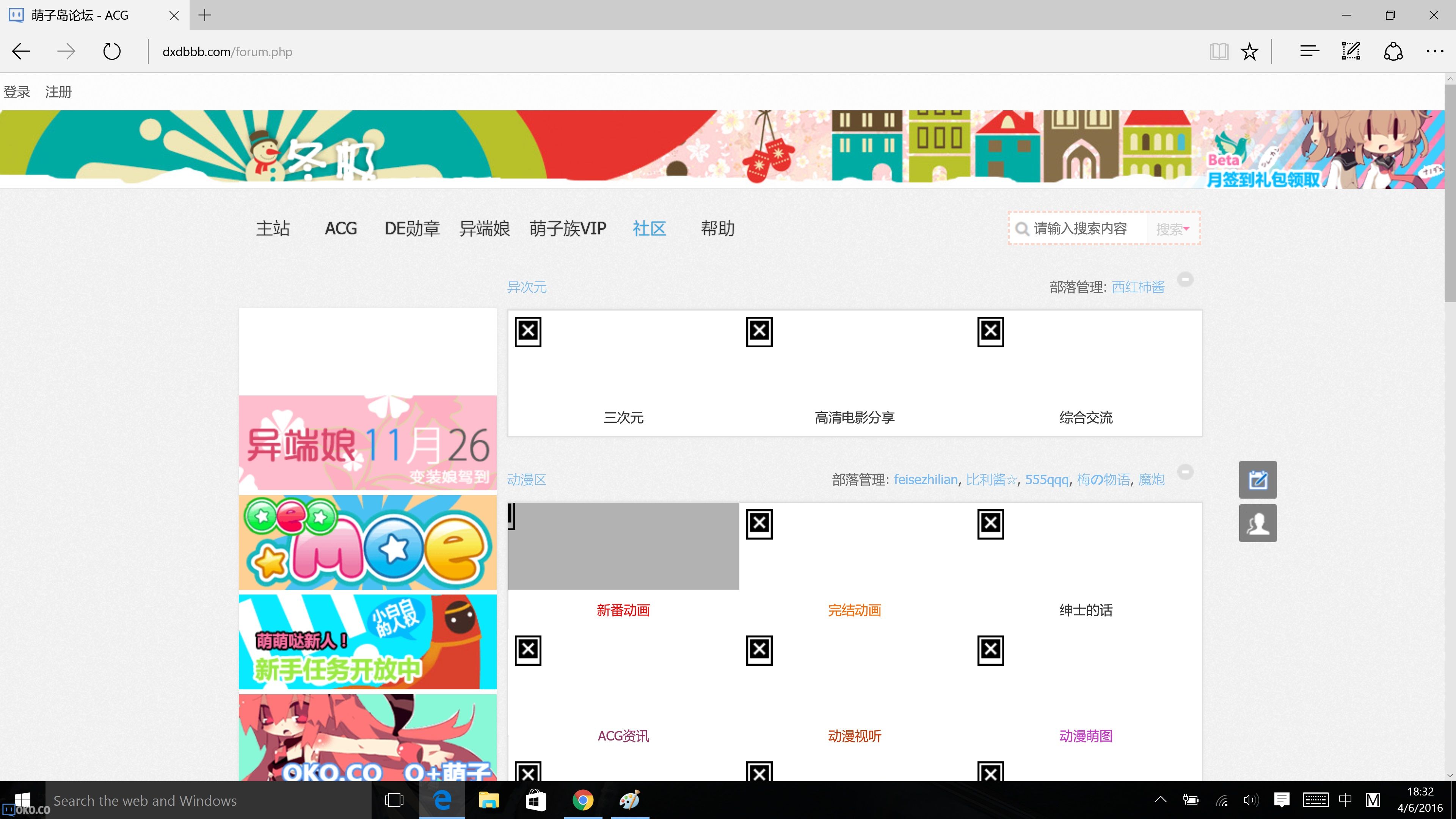Screen dimensions: 1456x819
Task: Go back with the browser back arrow
Action: pyautogui.click(x=21, y=52)
